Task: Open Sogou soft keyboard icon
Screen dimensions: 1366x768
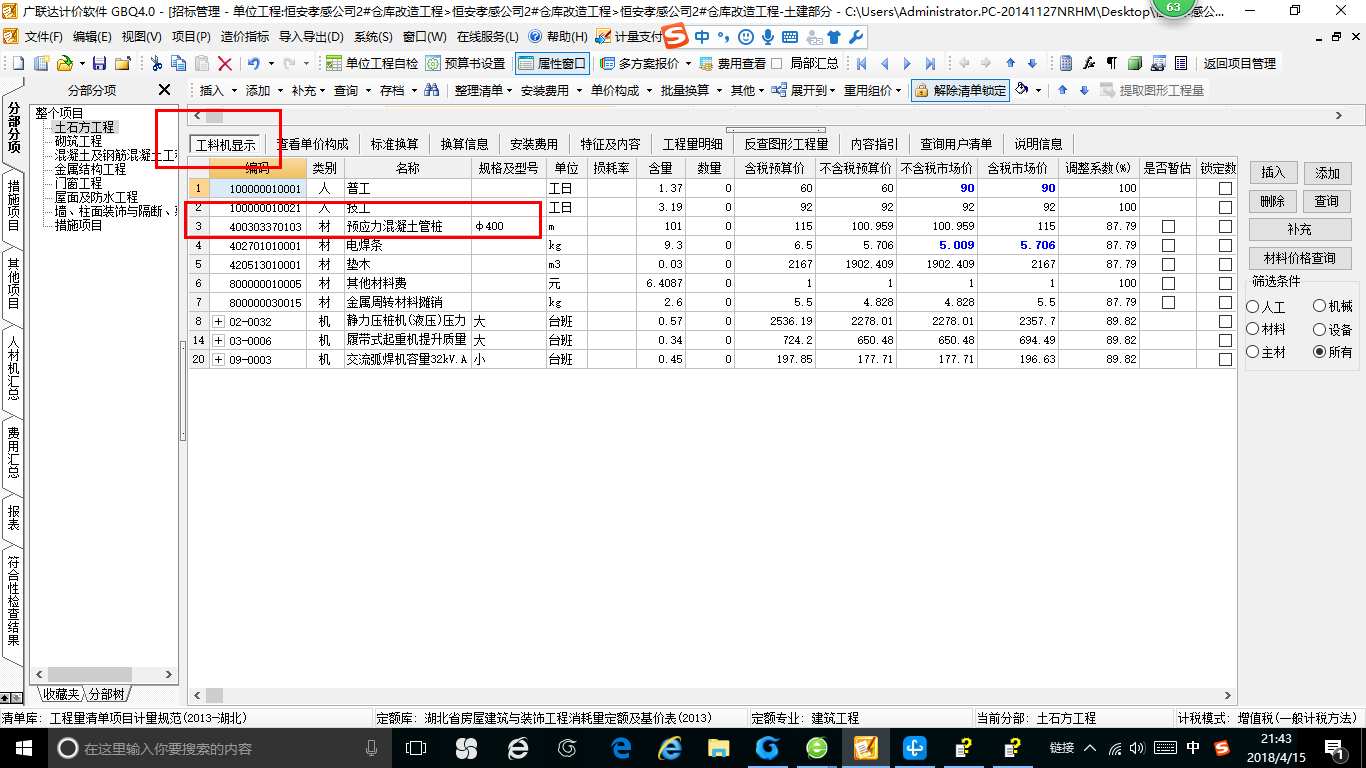Action: point(790,37)
